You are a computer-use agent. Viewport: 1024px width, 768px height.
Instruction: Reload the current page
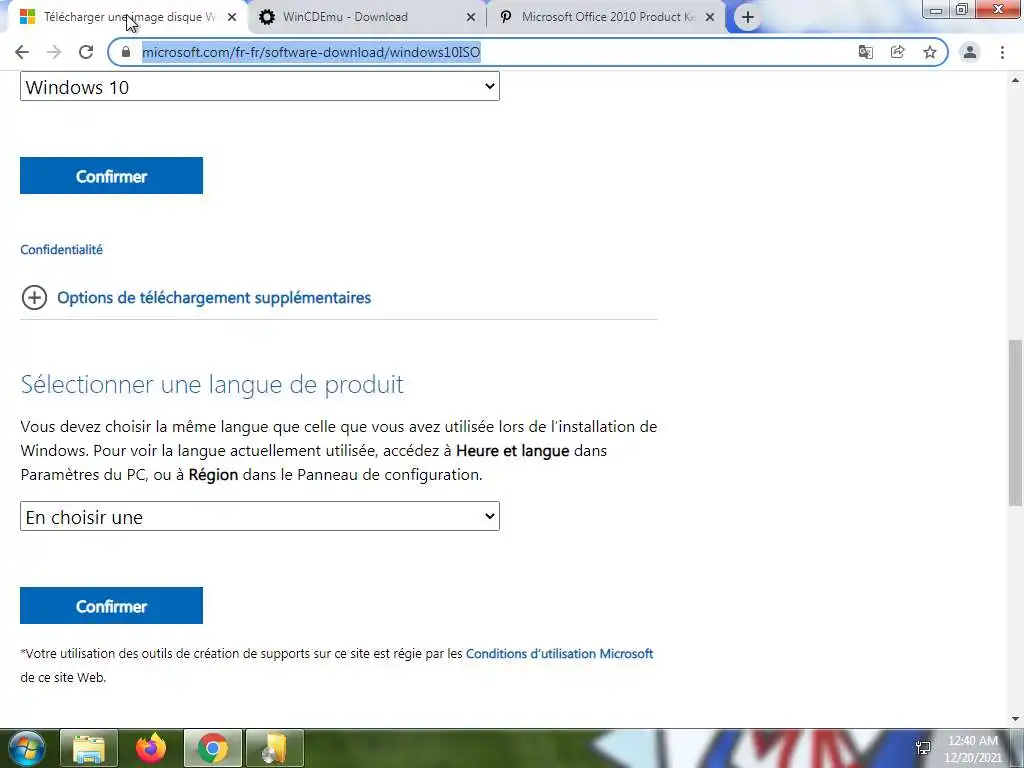coord(86,52)
